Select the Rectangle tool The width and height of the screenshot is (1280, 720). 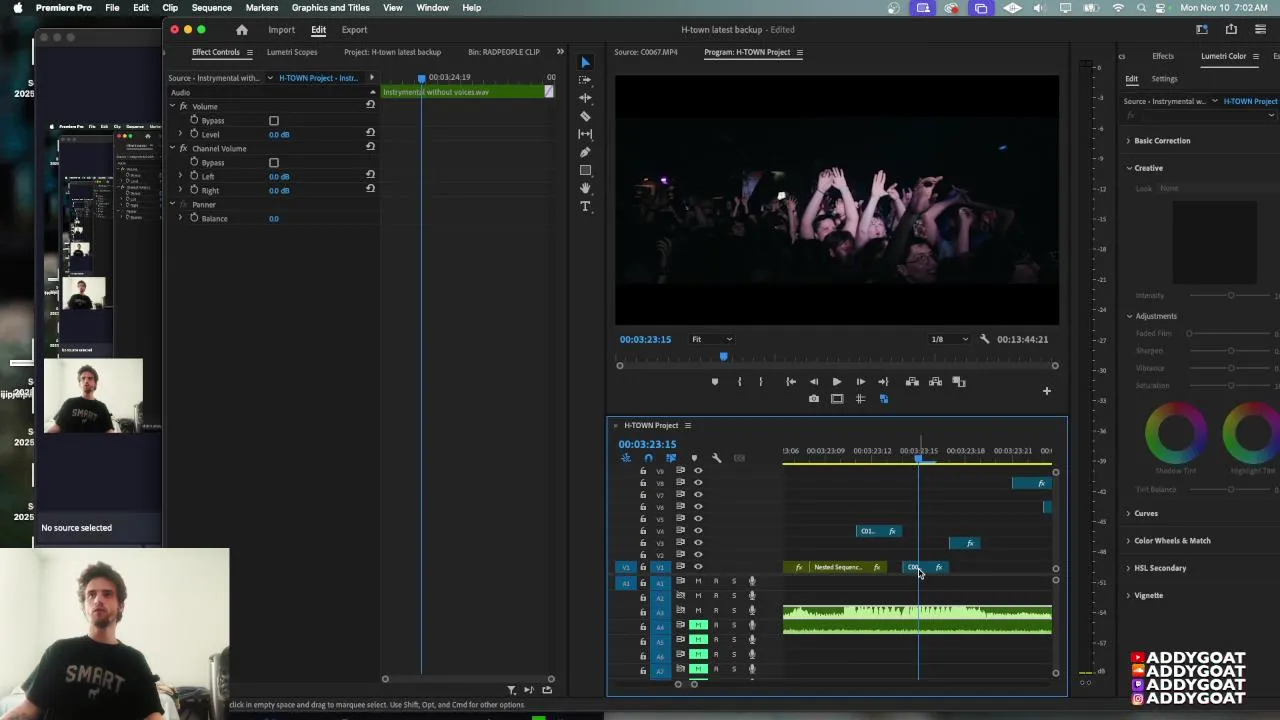pyautogui.click(x=586, y=170)
